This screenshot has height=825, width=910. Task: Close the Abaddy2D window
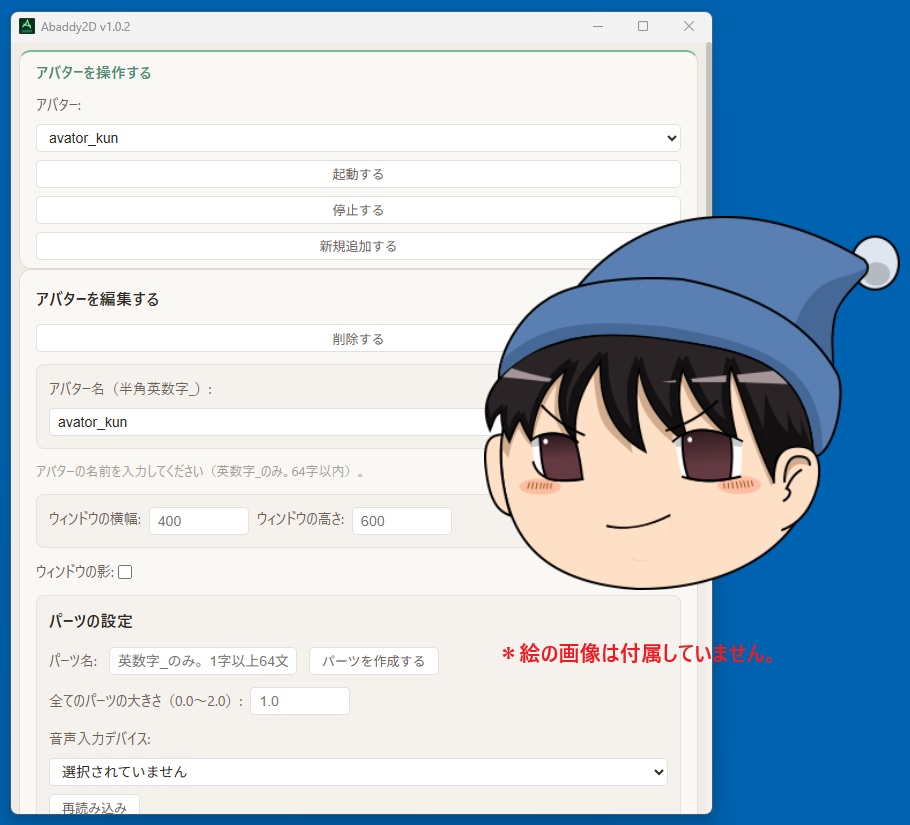689,26
